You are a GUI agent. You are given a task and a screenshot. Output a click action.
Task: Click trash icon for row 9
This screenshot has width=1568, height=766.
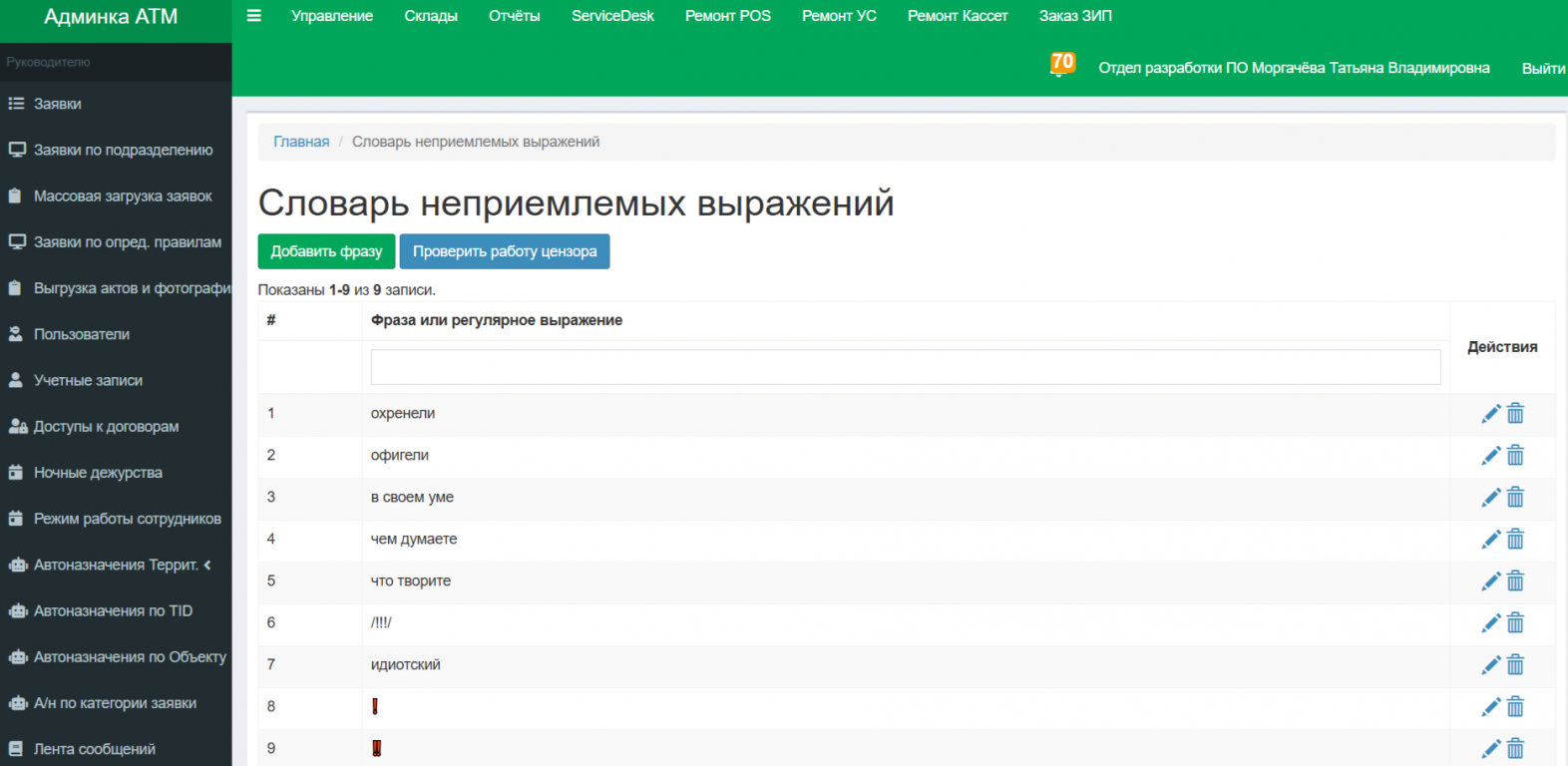[x=1515, y=749]
